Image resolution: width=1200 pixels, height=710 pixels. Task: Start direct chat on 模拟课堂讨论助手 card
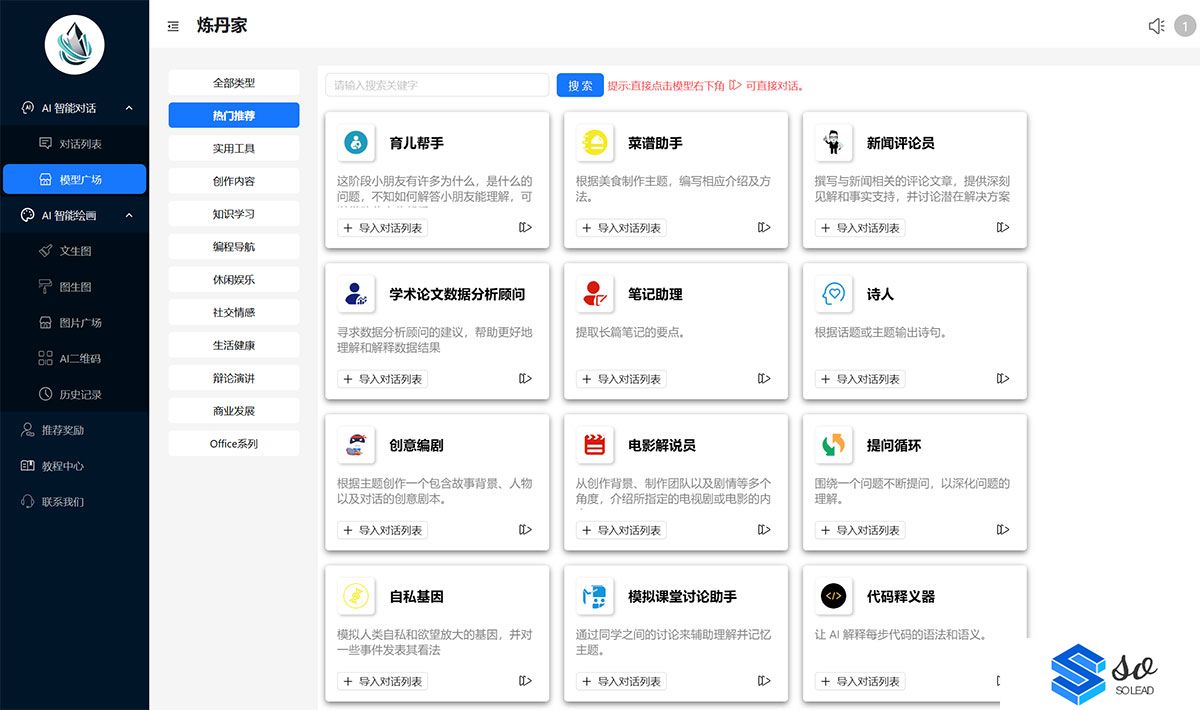764,681
